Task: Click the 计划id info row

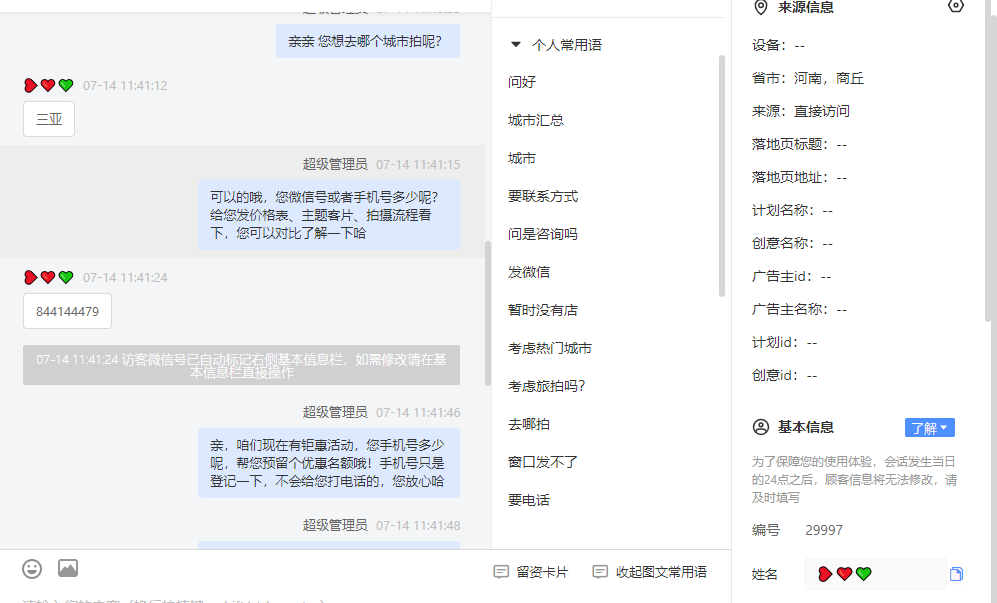Action: click(785, 343)
